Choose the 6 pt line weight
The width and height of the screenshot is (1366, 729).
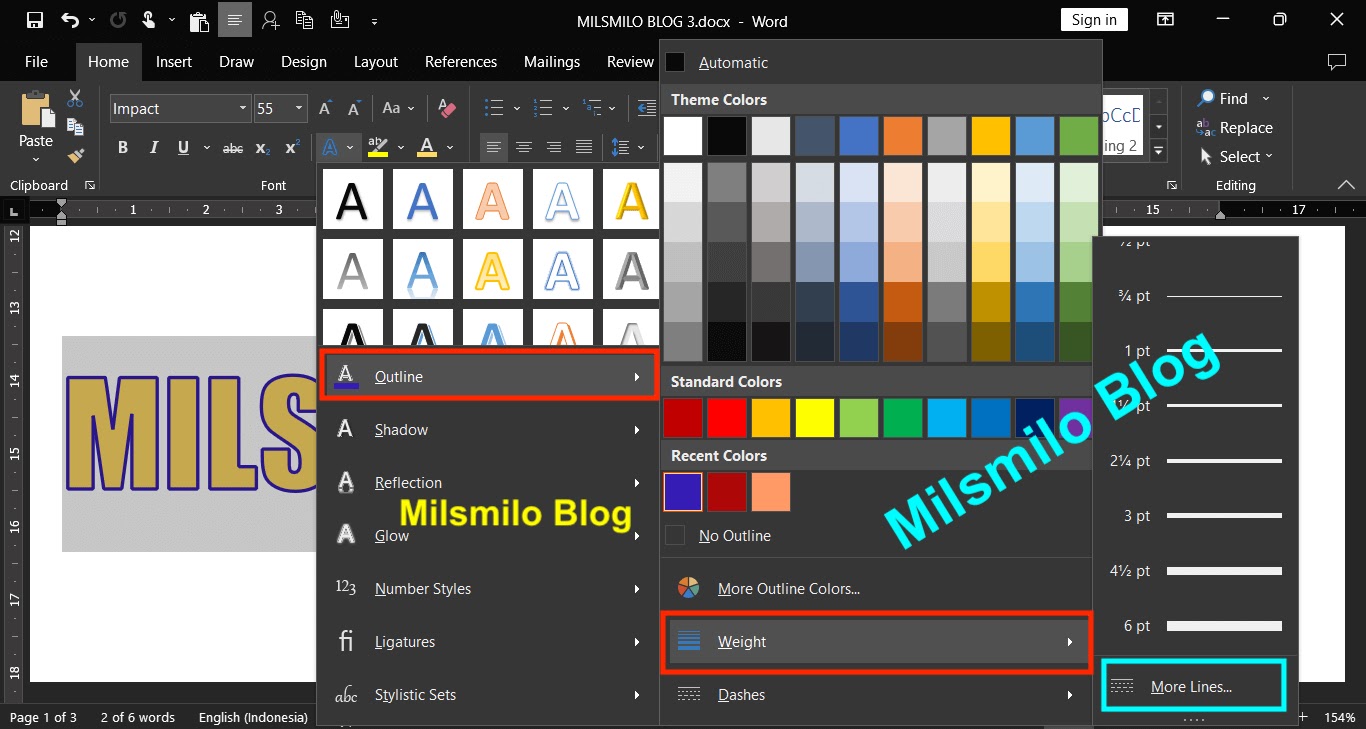click(x=1195, y=626)
